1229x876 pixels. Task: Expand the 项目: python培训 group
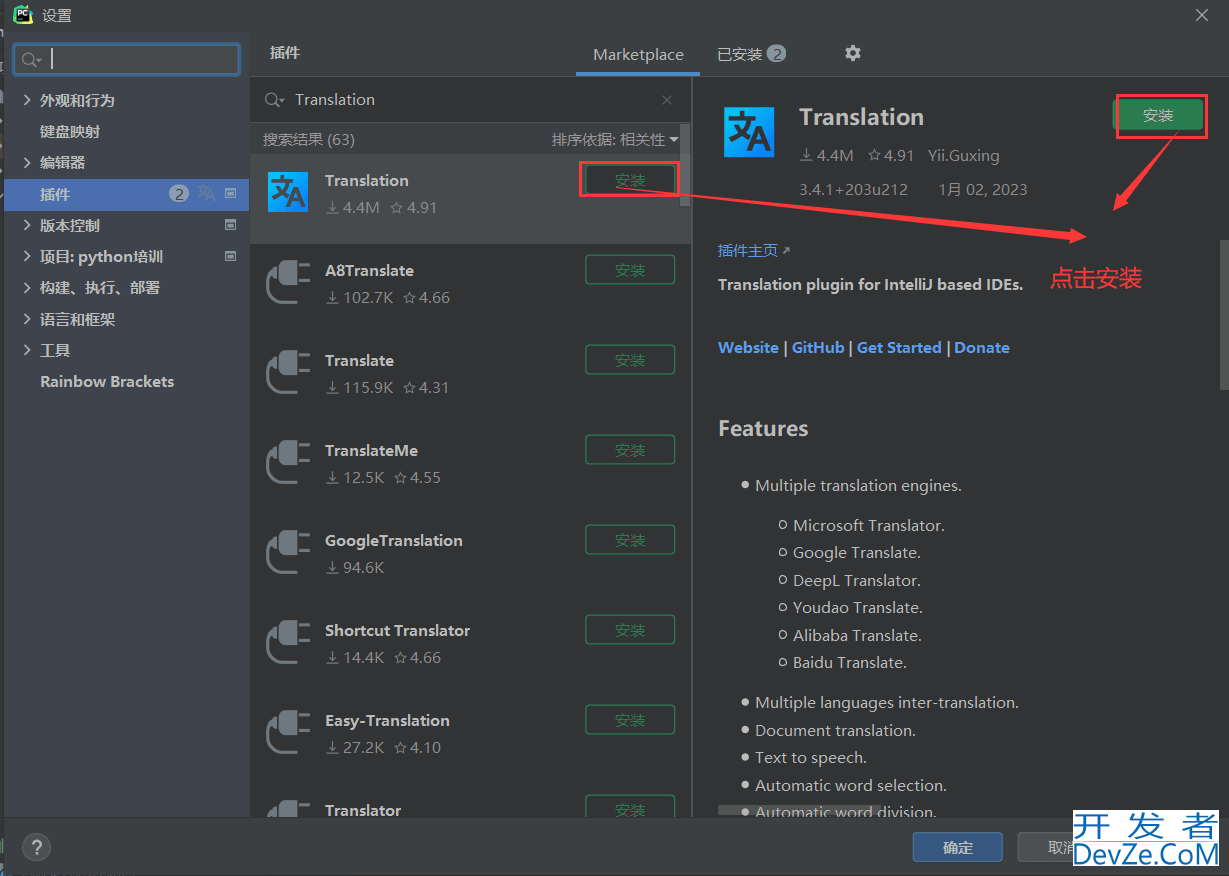tap(27, 256)
